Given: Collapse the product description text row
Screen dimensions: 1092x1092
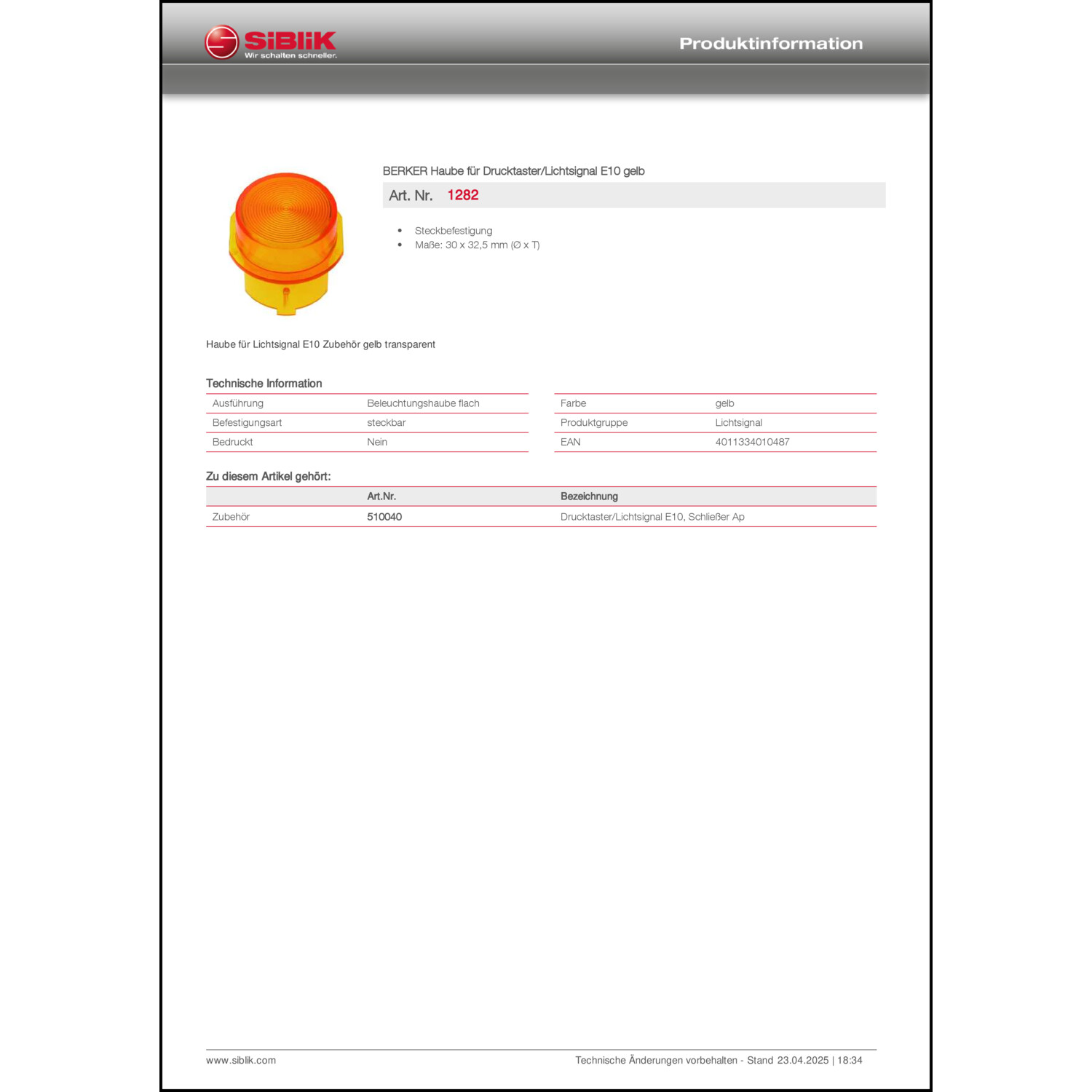Looking at the screenshot, I should coord(320,344).
